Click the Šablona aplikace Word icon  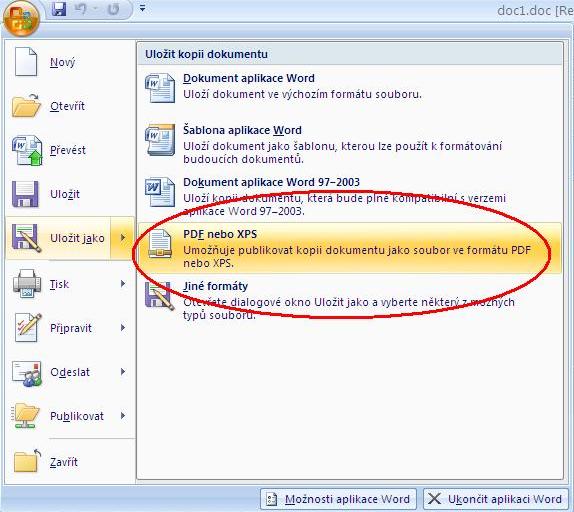click(160, 140)
